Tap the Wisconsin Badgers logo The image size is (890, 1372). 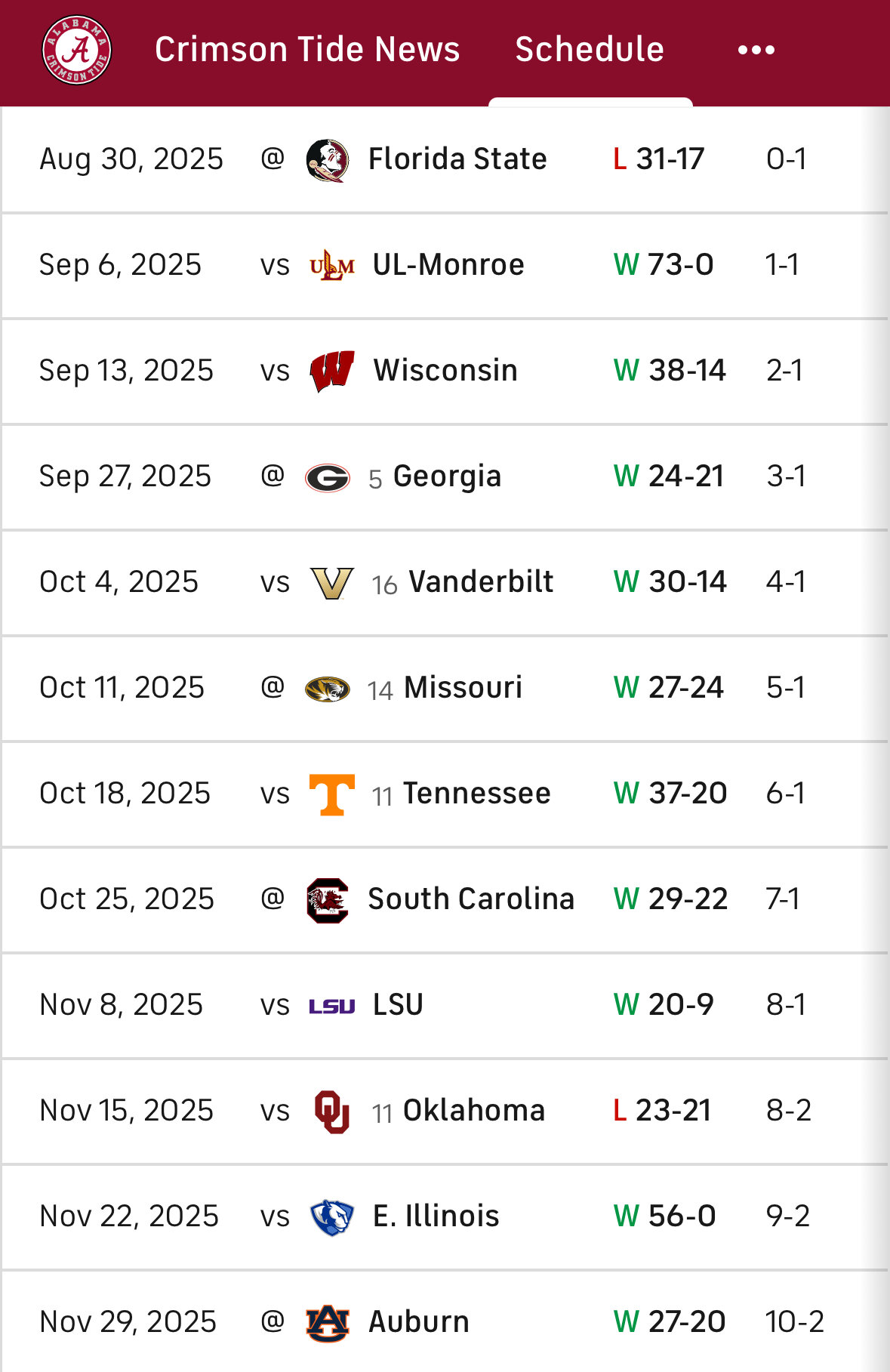click(331, 371)
